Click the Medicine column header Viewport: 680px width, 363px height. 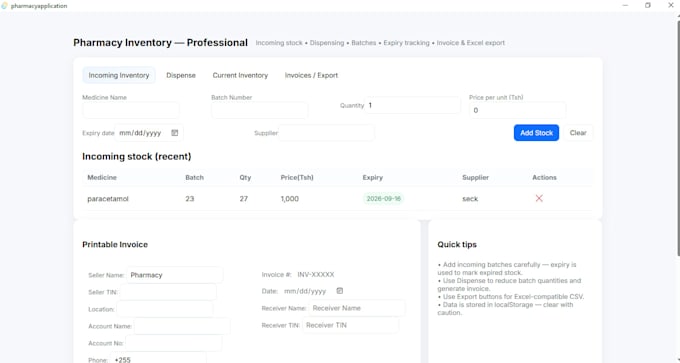(x=102, y=177)
